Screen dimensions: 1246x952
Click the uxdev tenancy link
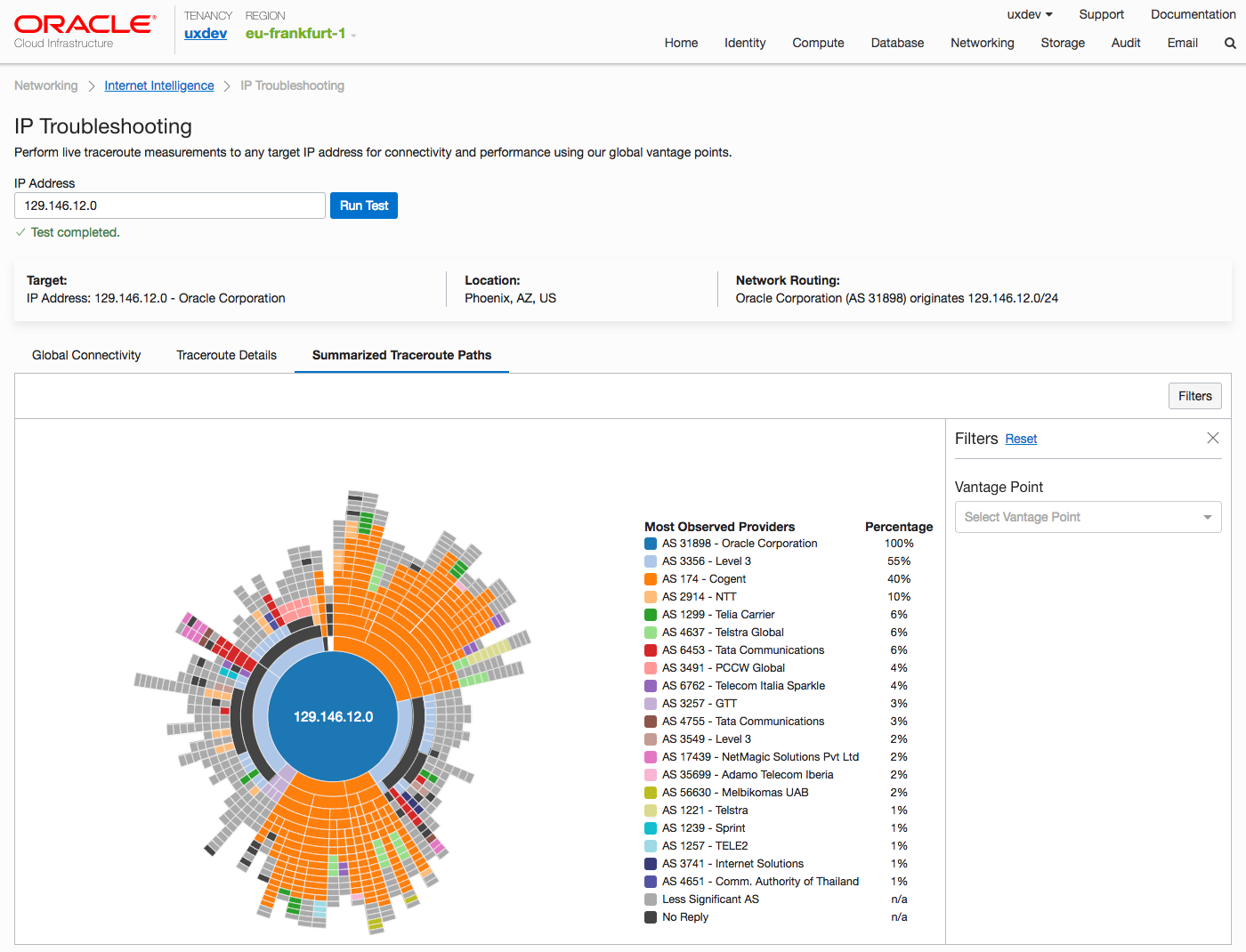[206, 34]
